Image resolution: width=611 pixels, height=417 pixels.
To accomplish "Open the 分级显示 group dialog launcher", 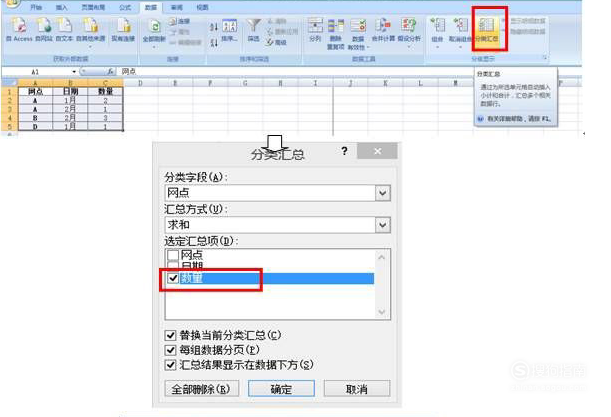I will [x=545, y=58].
